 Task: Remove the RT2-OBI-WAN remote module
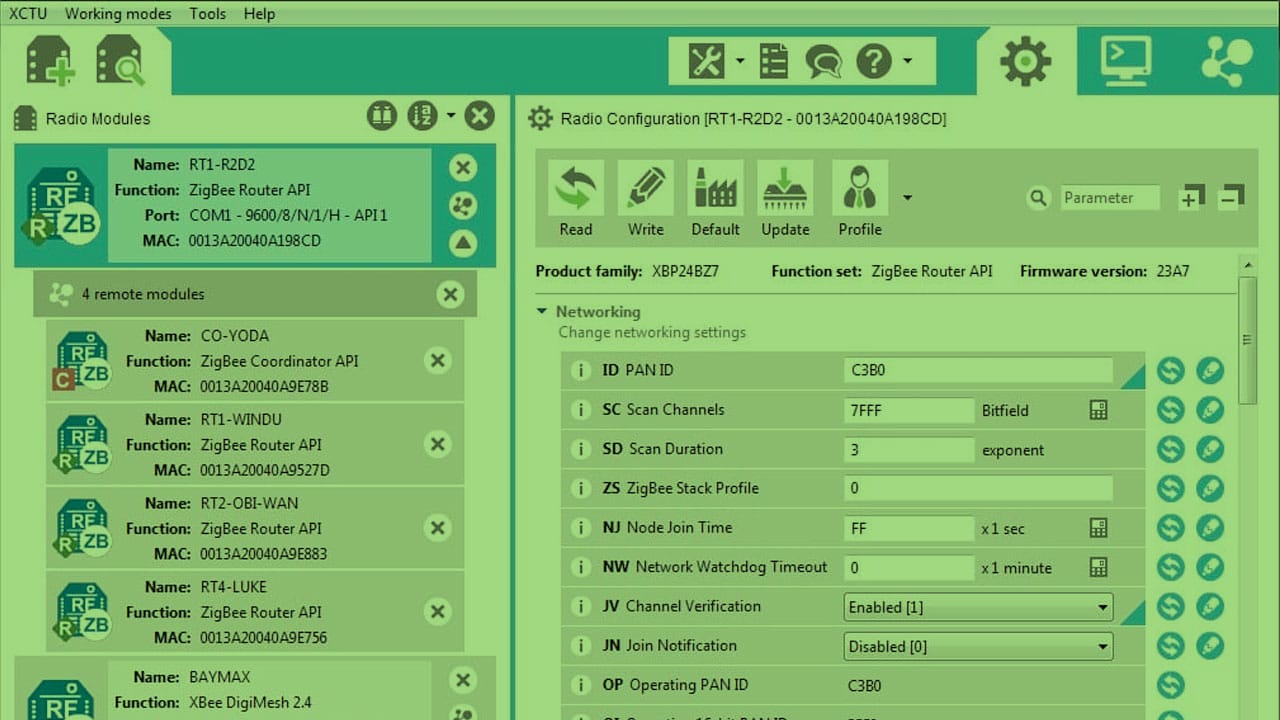point(437,528)
